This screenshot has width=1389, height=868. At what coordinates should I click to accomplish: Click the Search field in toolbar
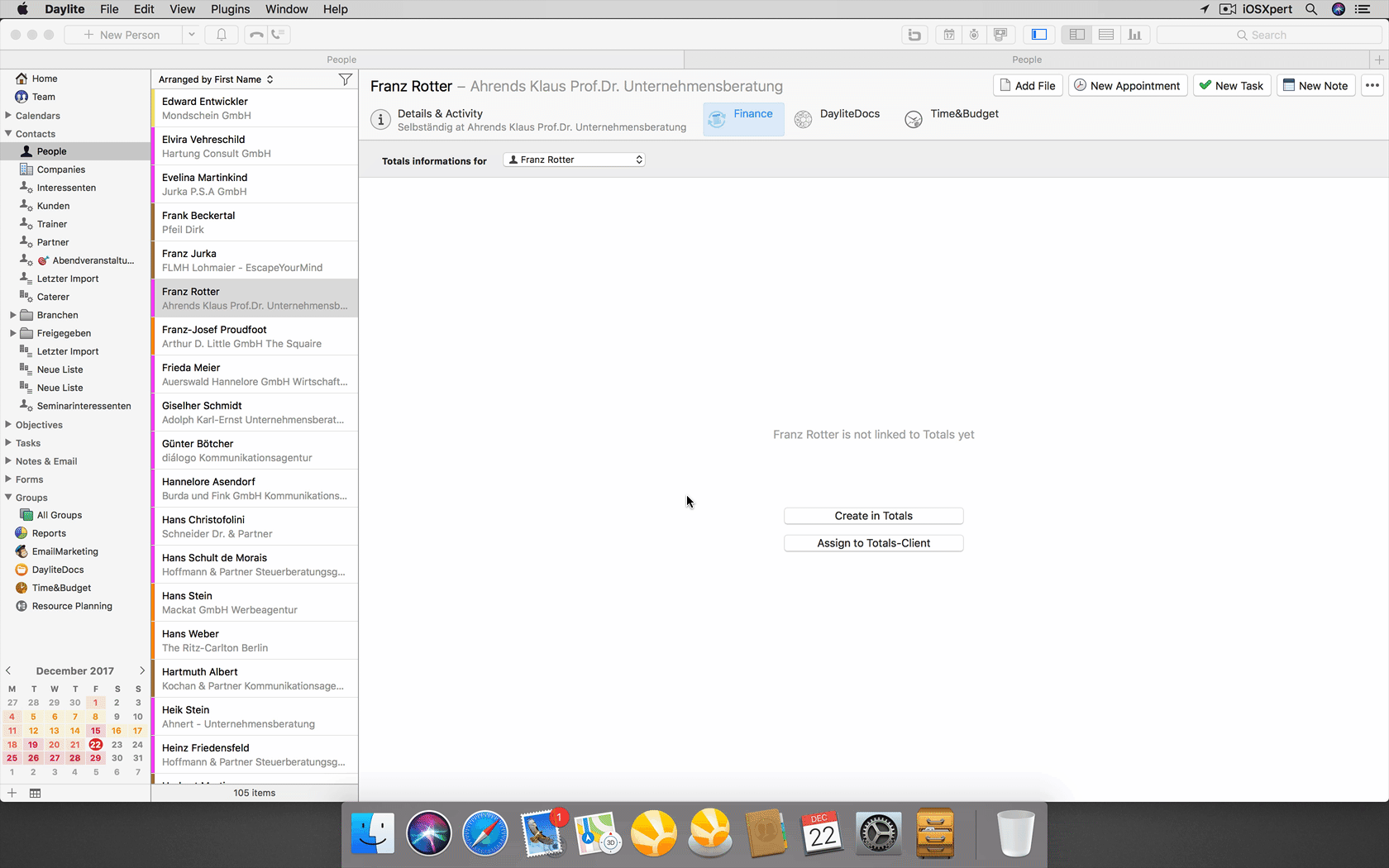(1269, 35)
